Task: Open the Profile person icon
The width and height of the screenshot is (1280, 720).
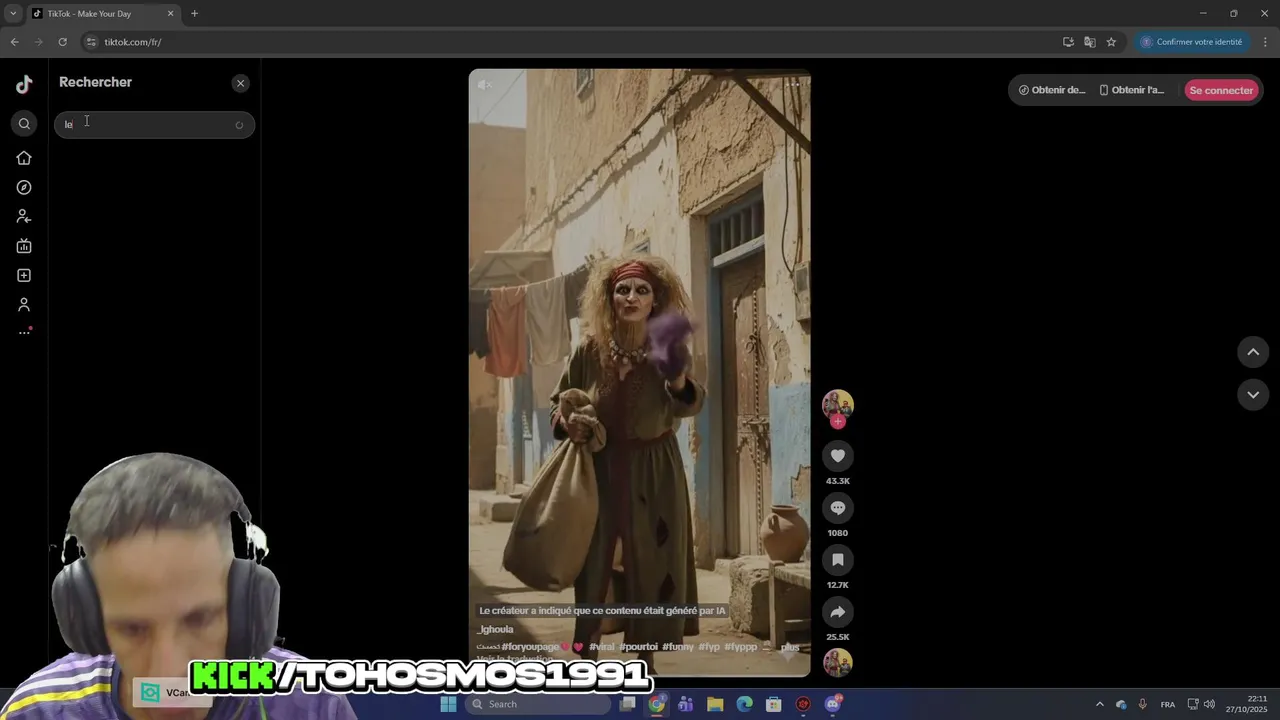Action: (24, 304)
